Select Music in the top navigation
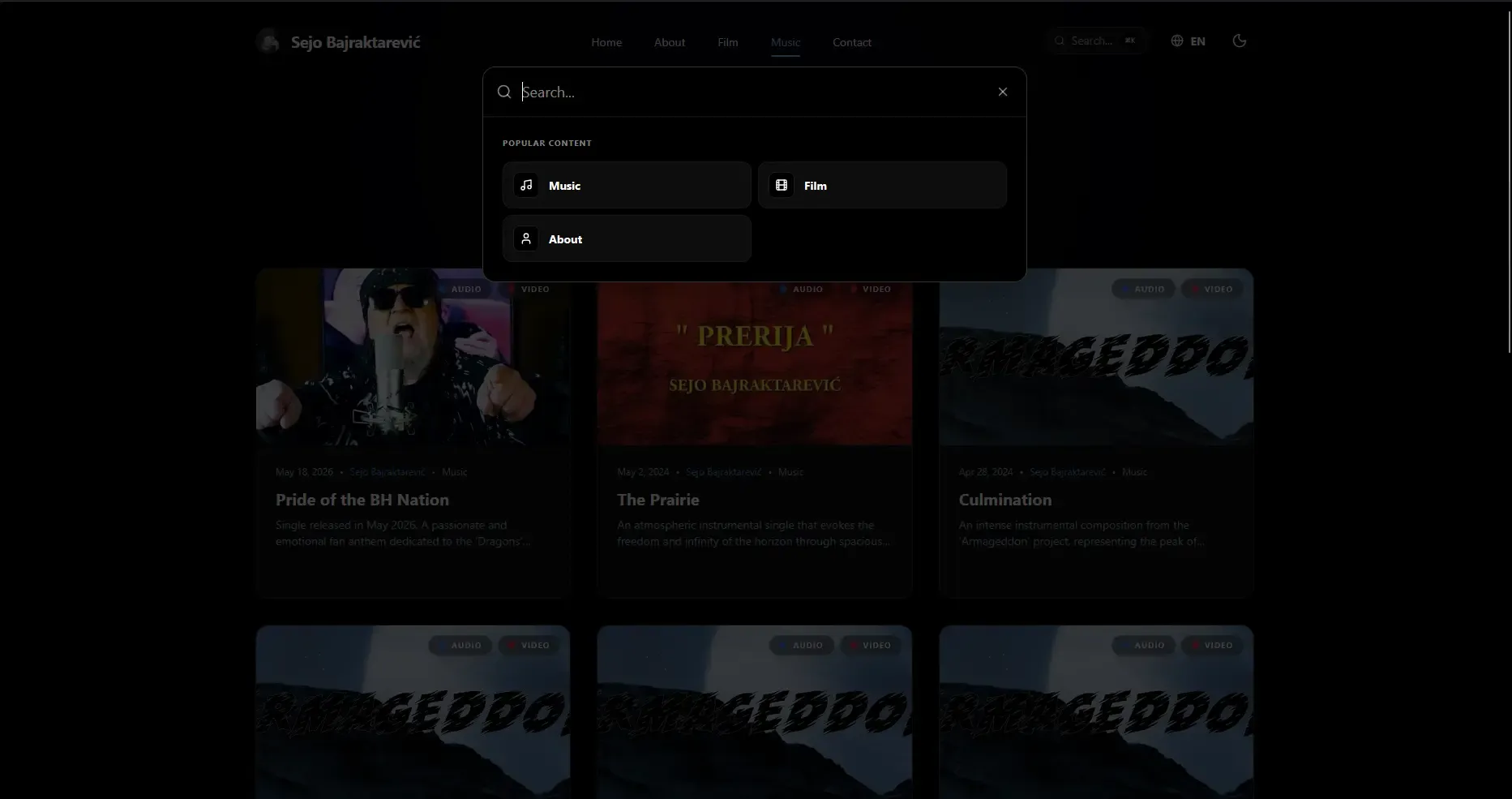 [786, 42]
